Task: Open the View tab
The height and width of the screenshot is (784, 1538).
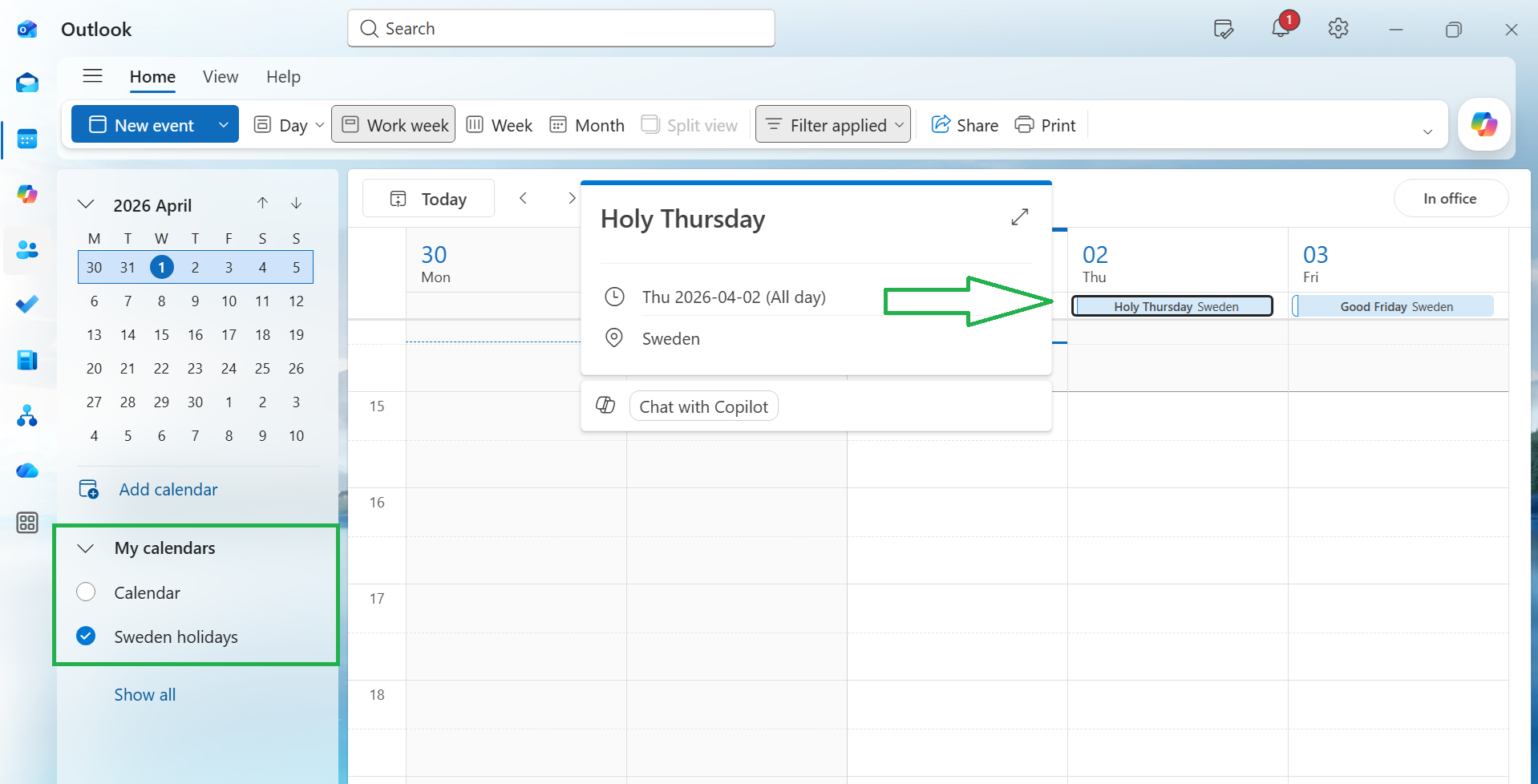Action: click(221, 77)
